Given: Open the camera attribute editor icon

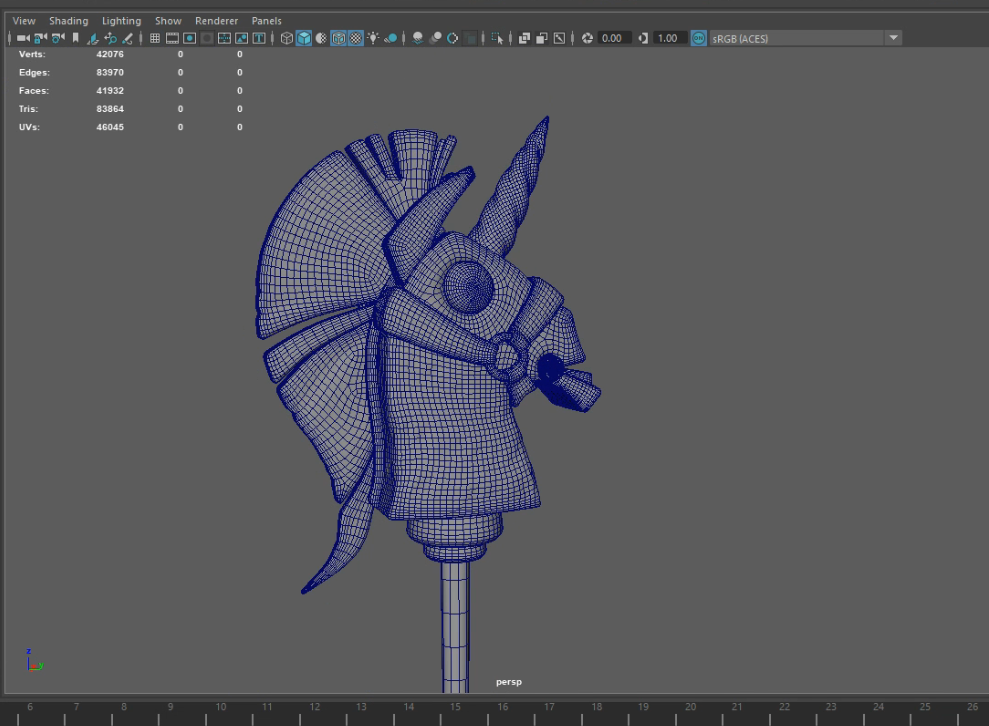Looking at the screenshot, I should click(58, 38).
